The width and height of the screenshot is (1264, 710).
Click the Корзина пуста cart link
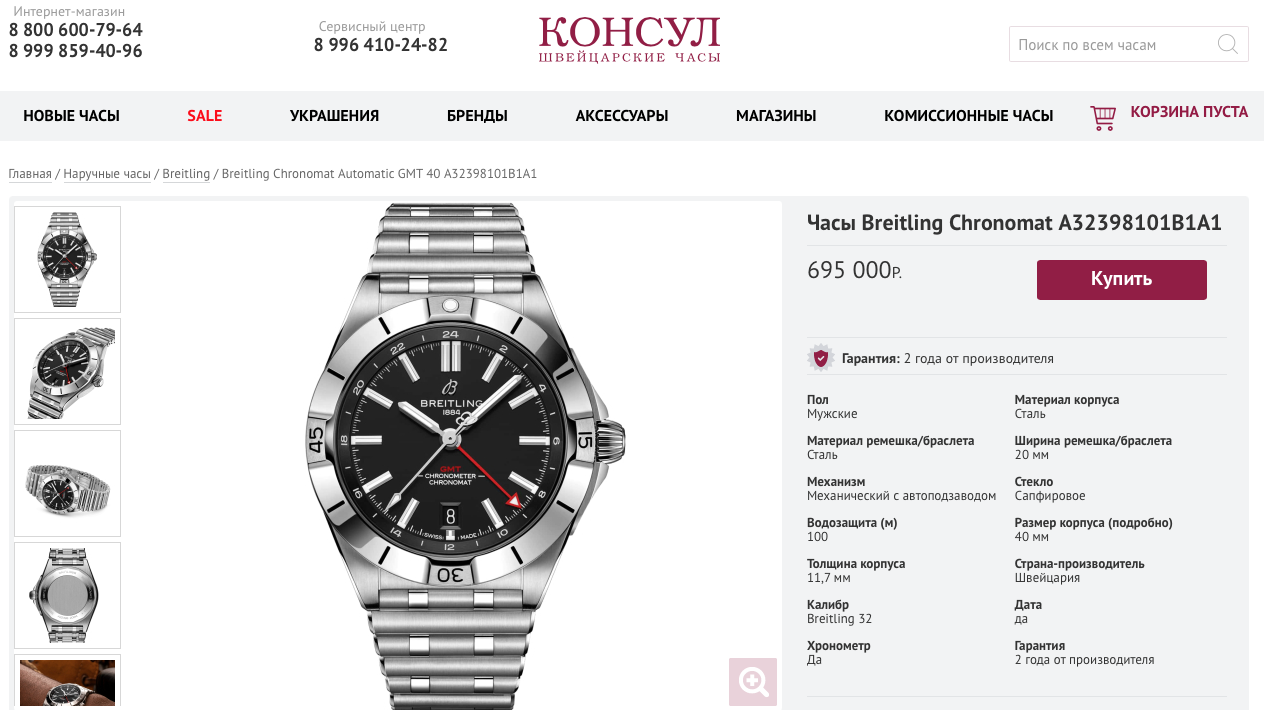point(1189,112)
